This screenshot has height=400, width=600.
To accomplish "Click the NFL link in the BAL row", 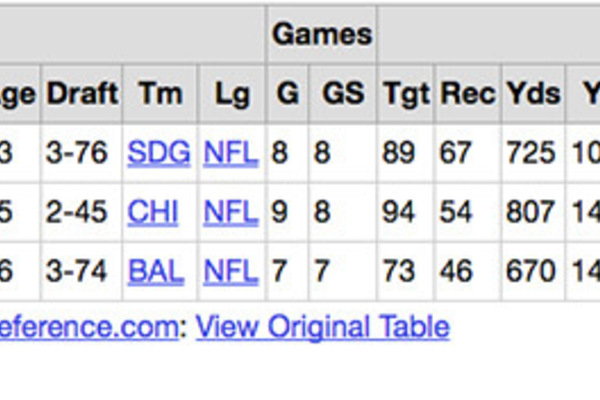I will coord(231,270).
